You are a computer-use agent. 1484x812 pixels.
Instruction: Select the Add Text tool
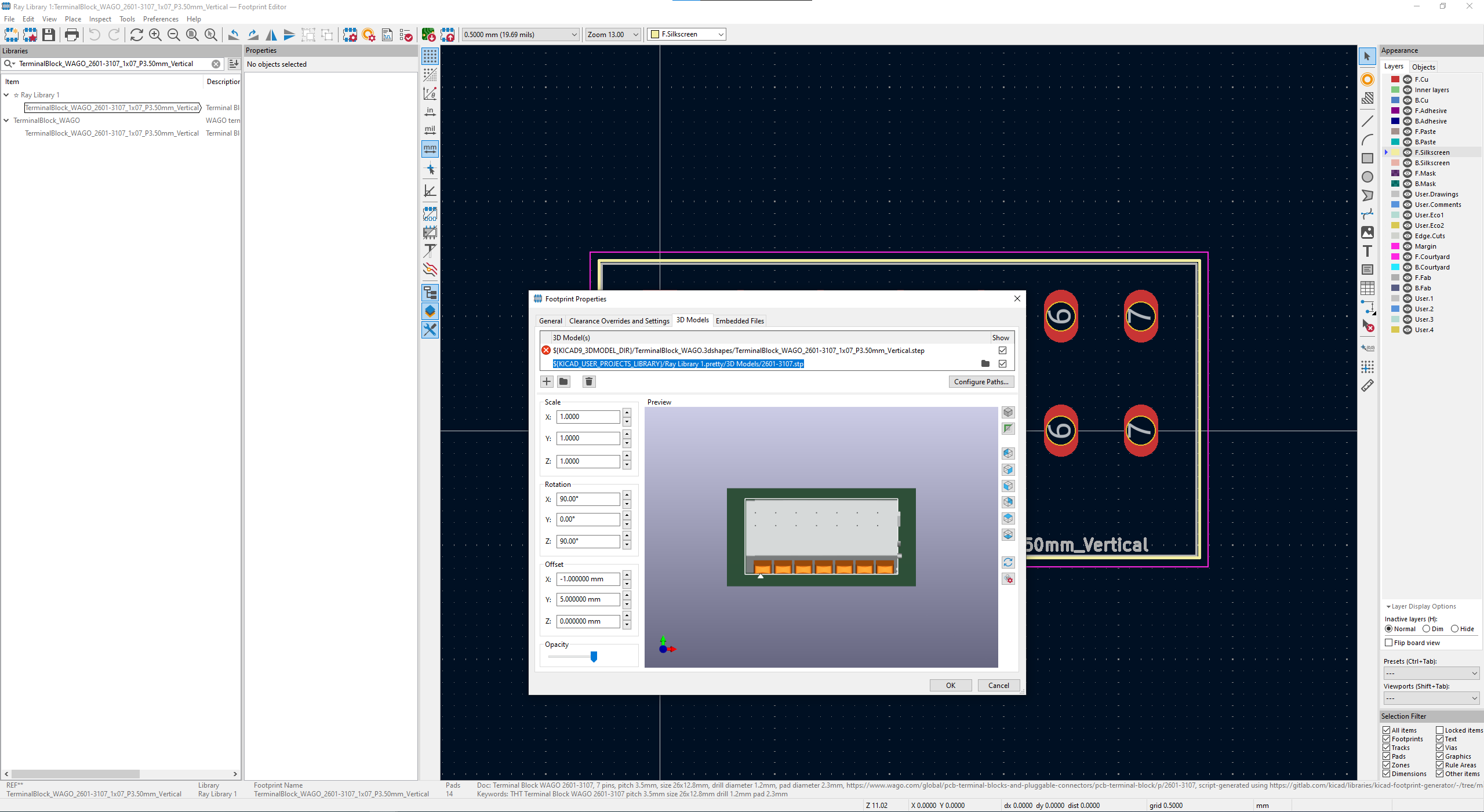click(x=1367, y=251)
